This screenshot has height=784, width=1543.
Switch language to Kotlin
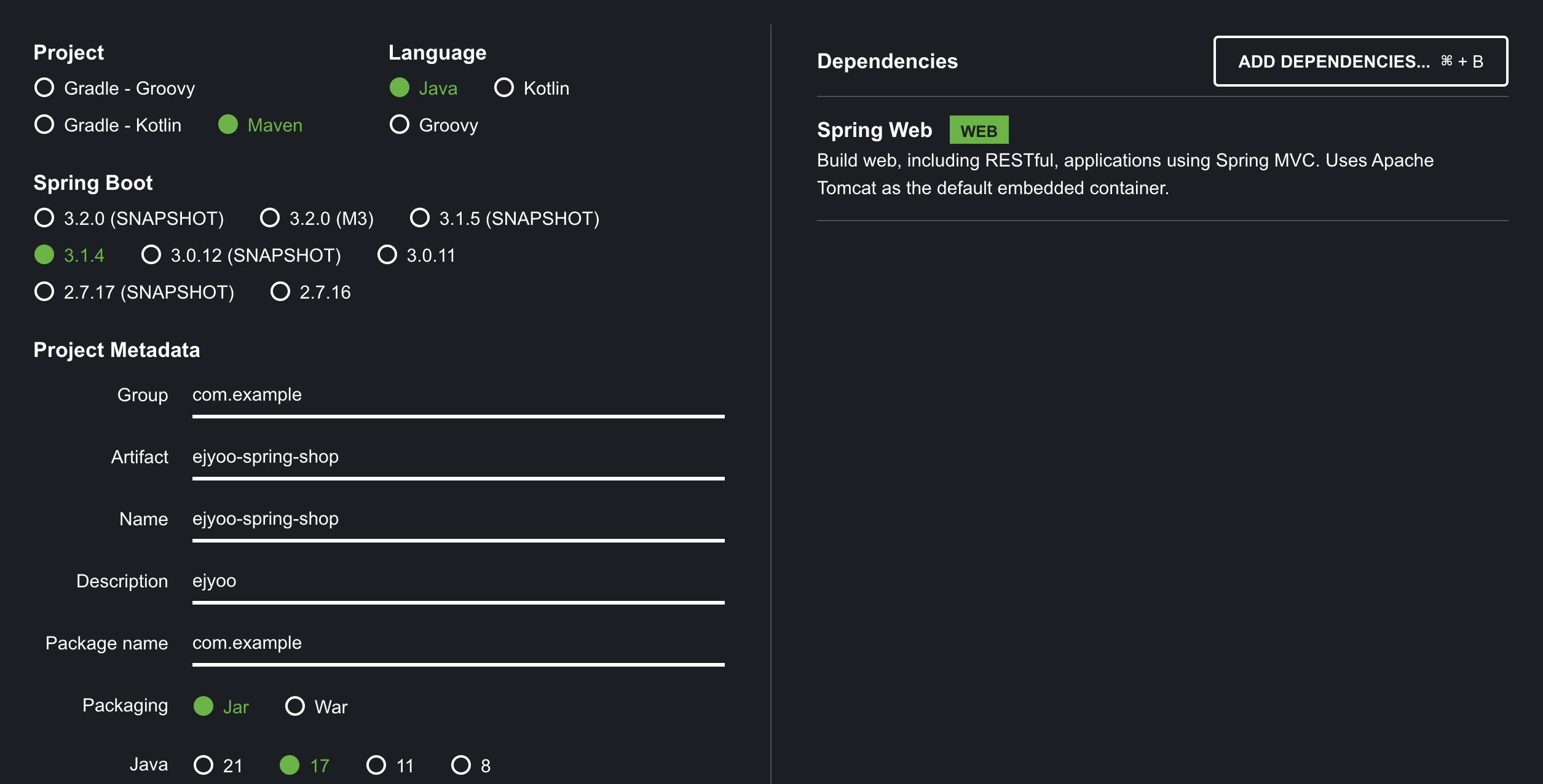tap(504, 88)
